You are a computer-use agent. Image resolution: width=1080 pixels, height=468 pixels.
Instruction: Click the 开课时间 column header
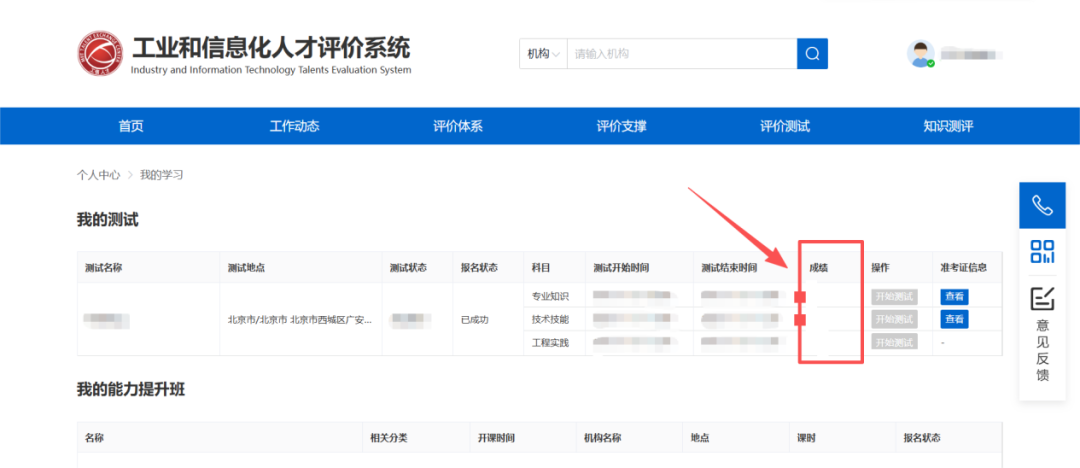[497, 438]
